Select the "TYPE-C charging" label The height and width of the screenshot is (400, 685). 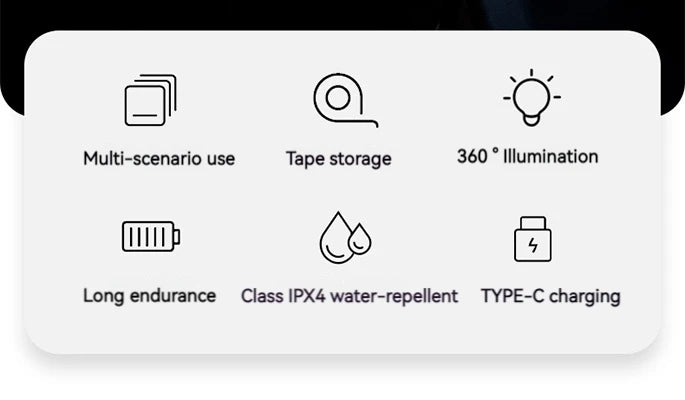[x=550, y=296]
